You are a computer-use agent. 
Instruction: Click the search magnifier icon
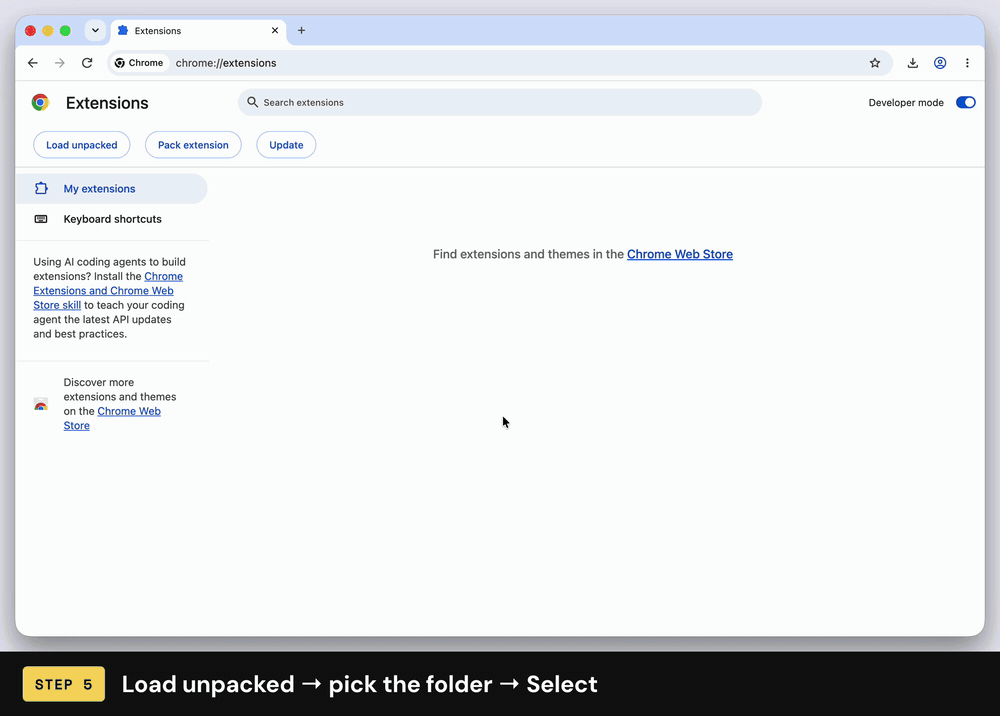pyautogui.click(x=253, y=102)
